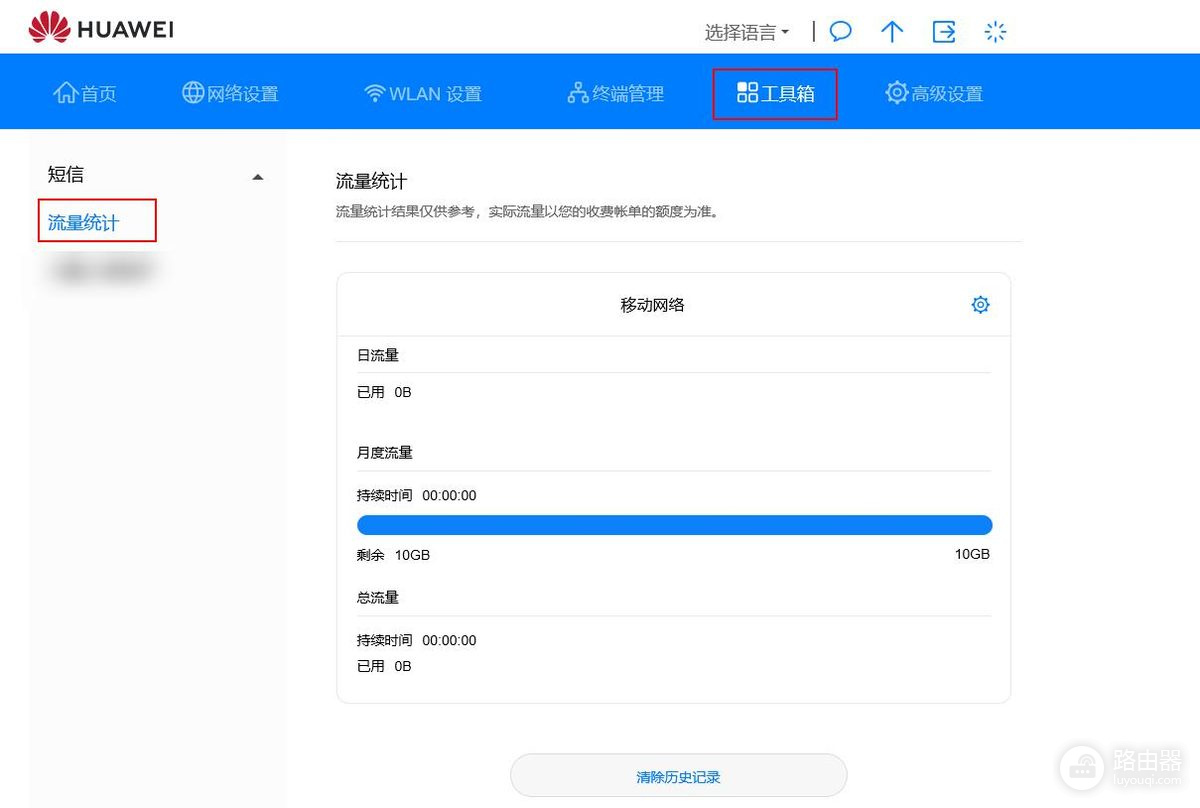Click the 剩余 10GB text
This screenshot has height=808, width=1200.
pyautogui.click(x=393, y=555)
